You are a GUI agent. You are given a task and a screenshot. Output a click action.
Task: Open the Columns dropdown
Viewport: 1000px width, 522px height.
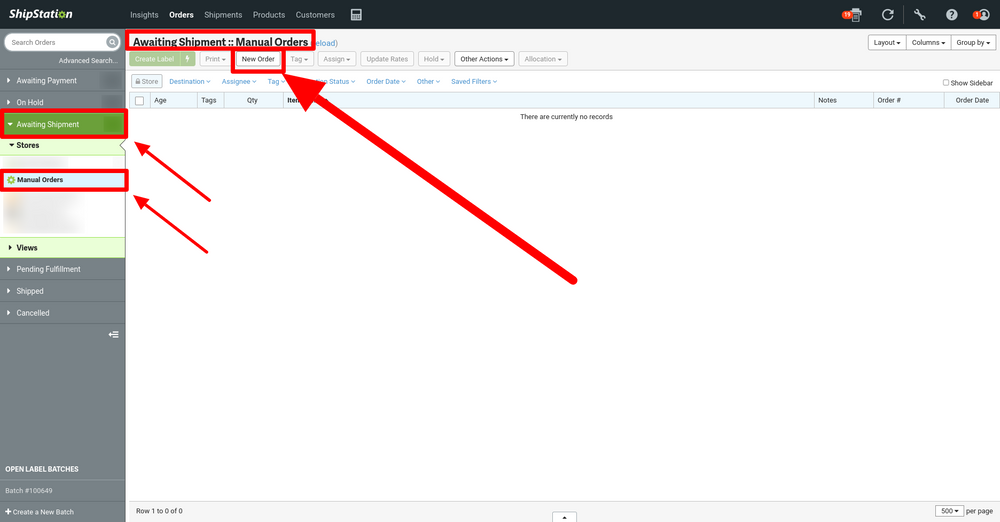coord(928,42)
